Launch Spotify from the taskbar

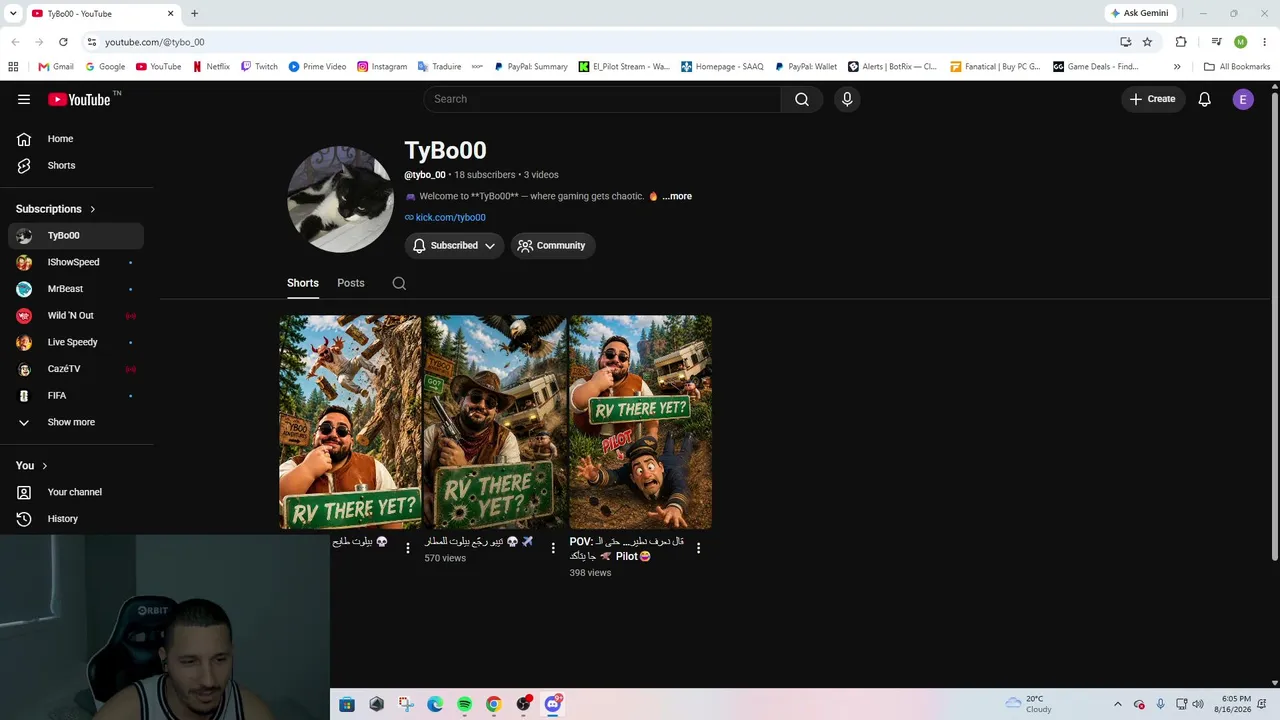point(464,704)
